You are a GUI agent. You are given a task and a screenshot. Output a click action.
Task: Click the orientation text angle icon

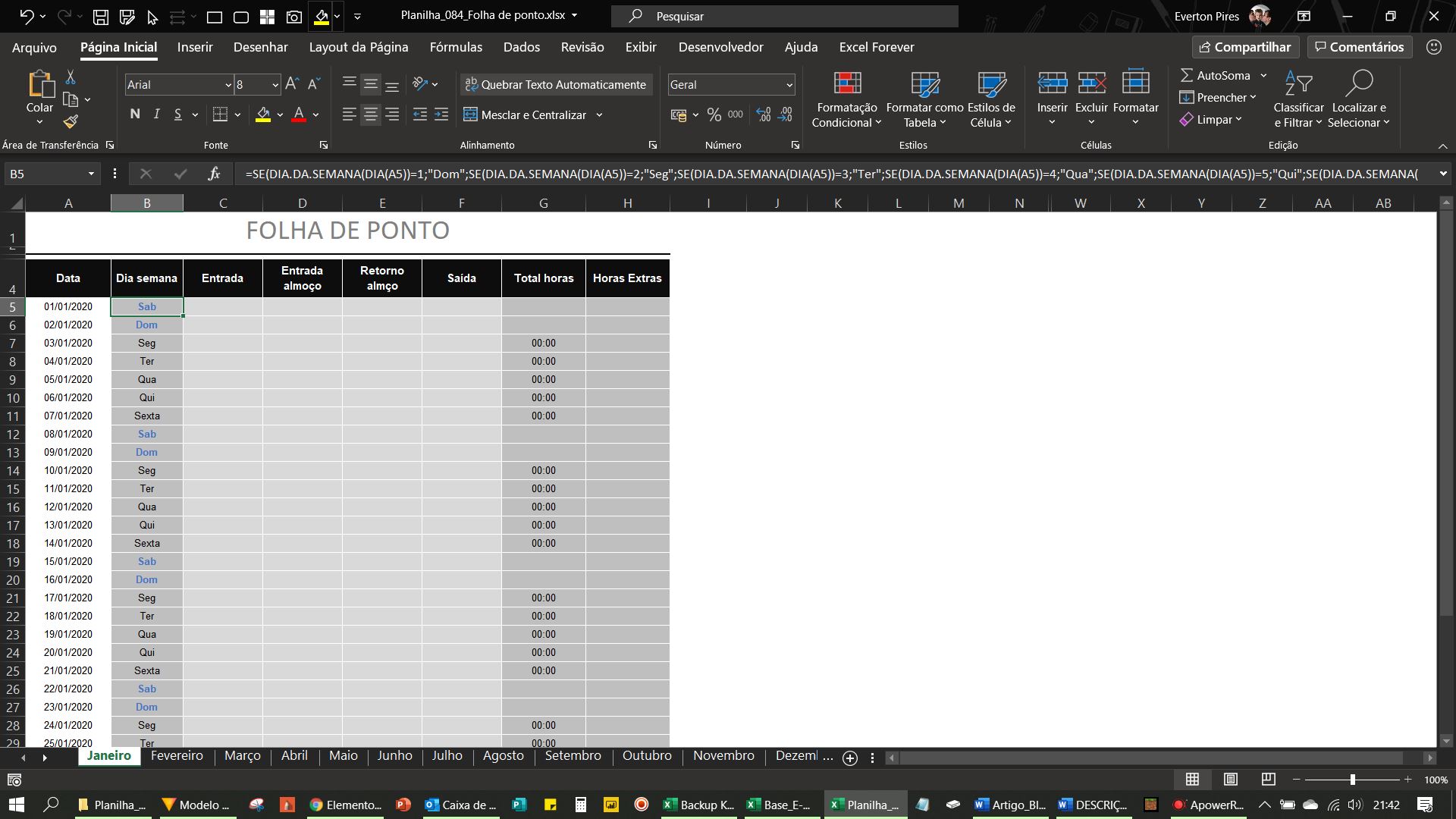[420, 84]
